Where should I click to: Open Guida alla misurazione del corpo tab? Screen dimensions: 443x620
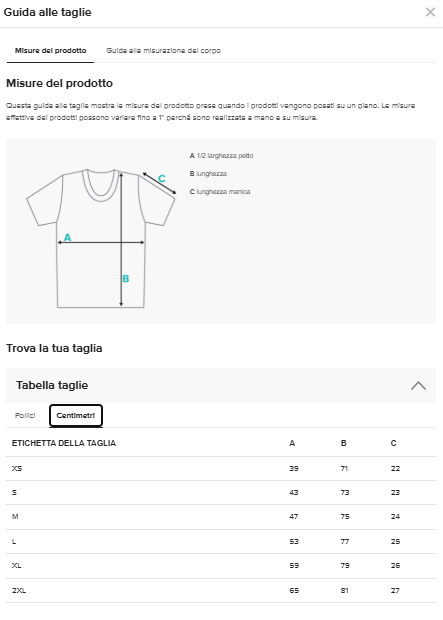163,51
